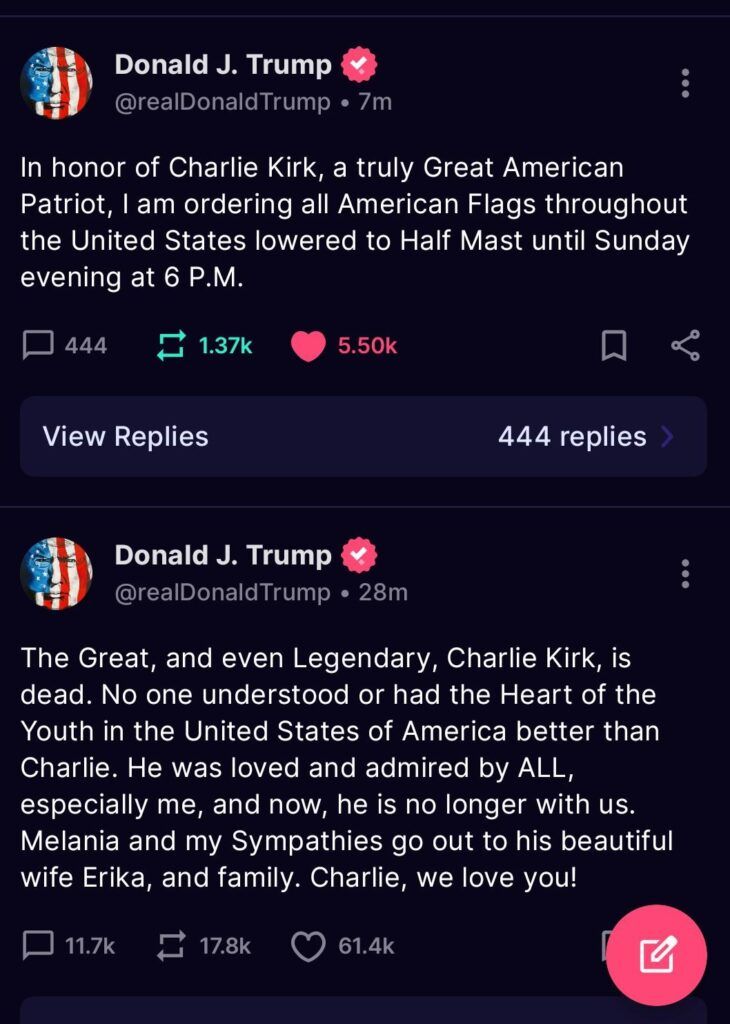The height and width of the screenshot is (1024, 730).
Task: Tap the View Replies button
Action: point(363,436)
